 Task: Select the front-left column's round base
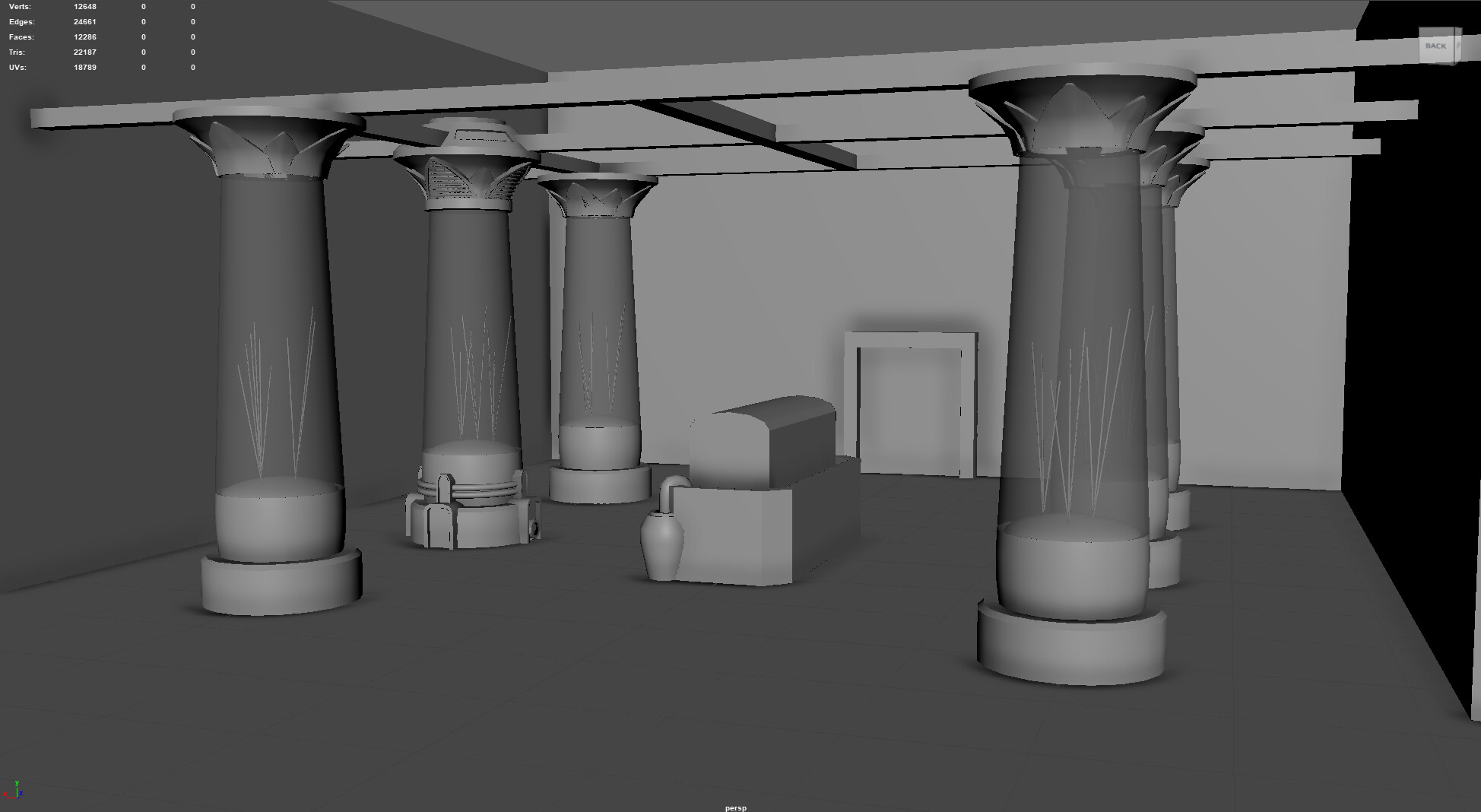click(x=281, y=584)
